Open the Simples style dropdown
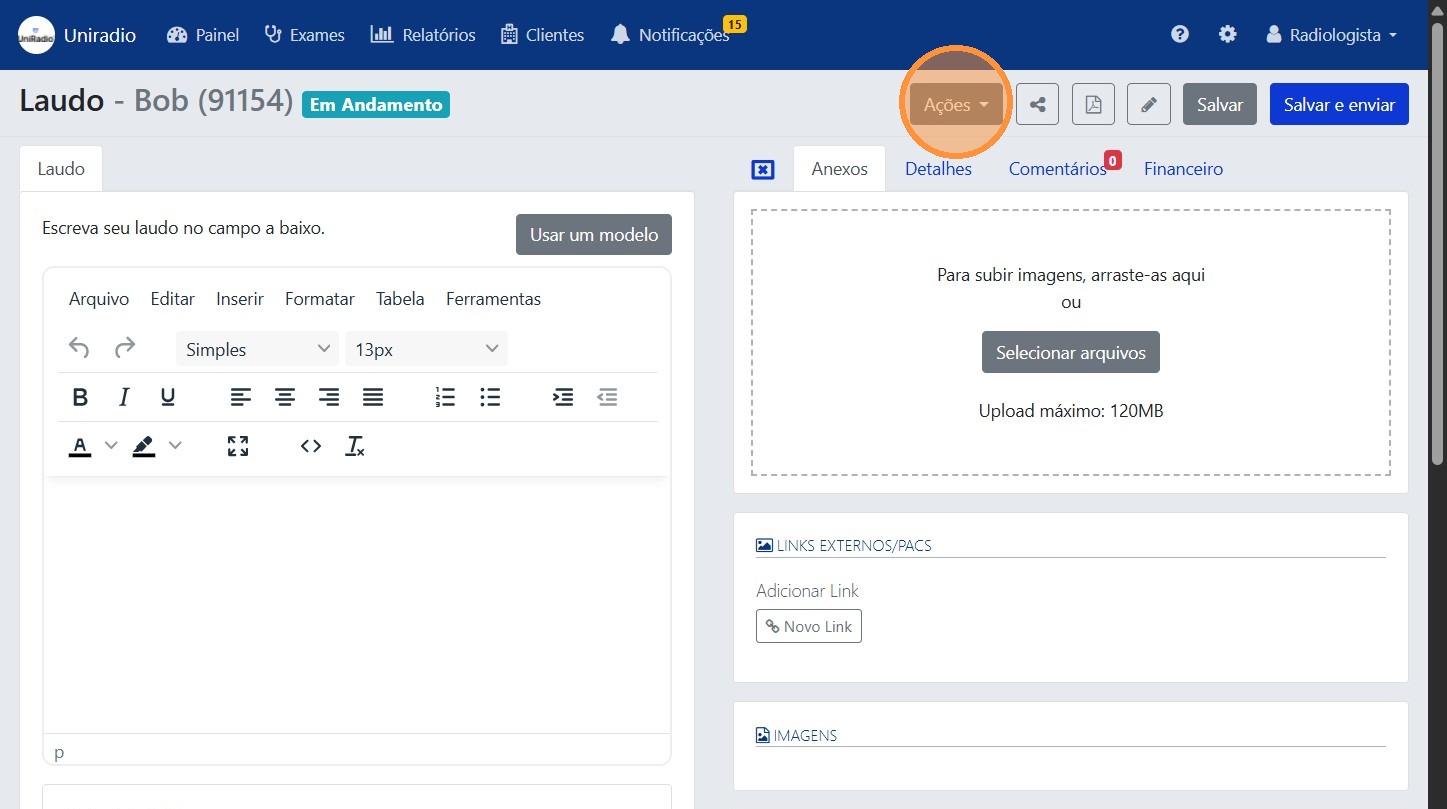The image size is (1447, 809). 256,348
